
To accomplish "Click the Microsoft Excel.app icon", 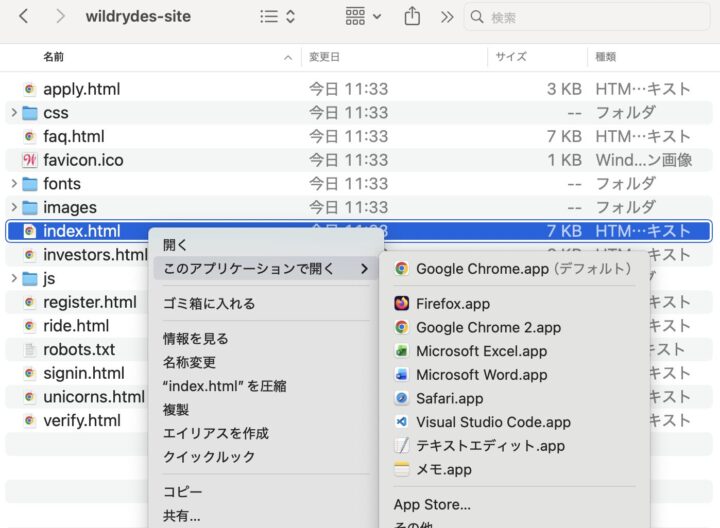I will pyautogui.click(x=401, y=351).
